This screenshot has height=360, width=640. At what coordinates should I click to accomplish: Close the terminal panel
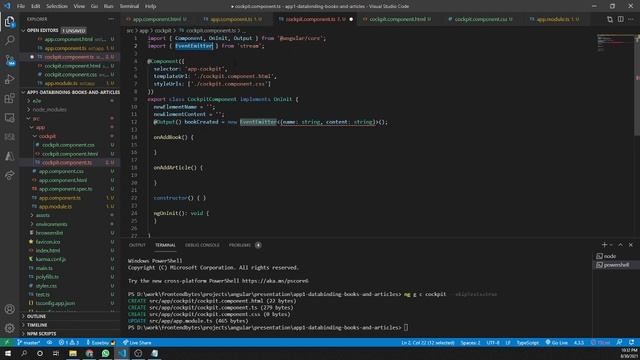(631, 244)
